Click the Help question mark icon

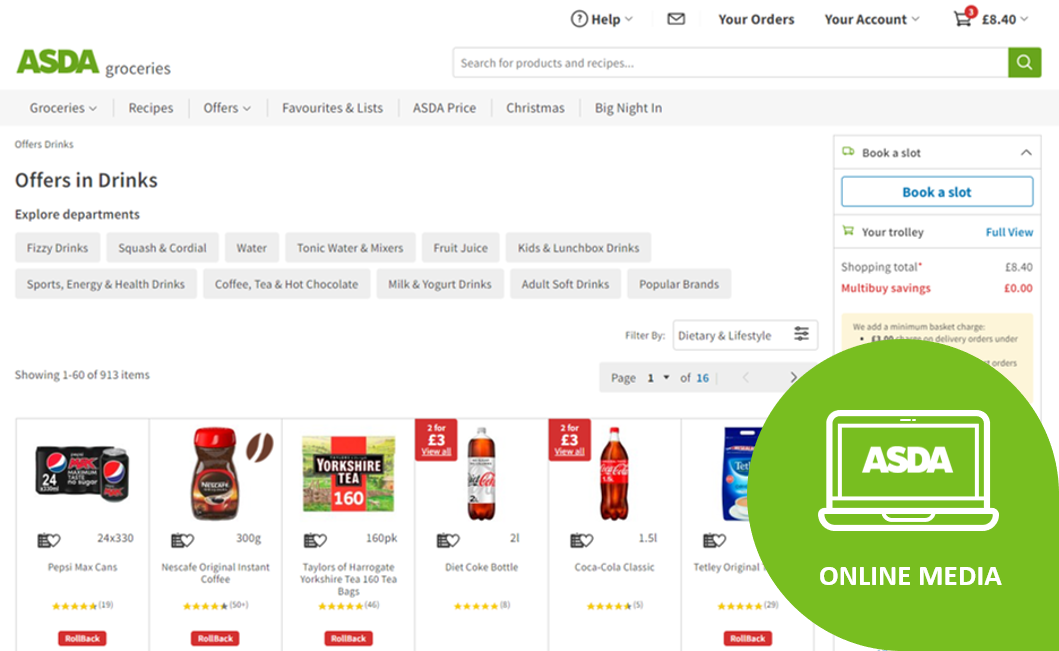point(579,19)
